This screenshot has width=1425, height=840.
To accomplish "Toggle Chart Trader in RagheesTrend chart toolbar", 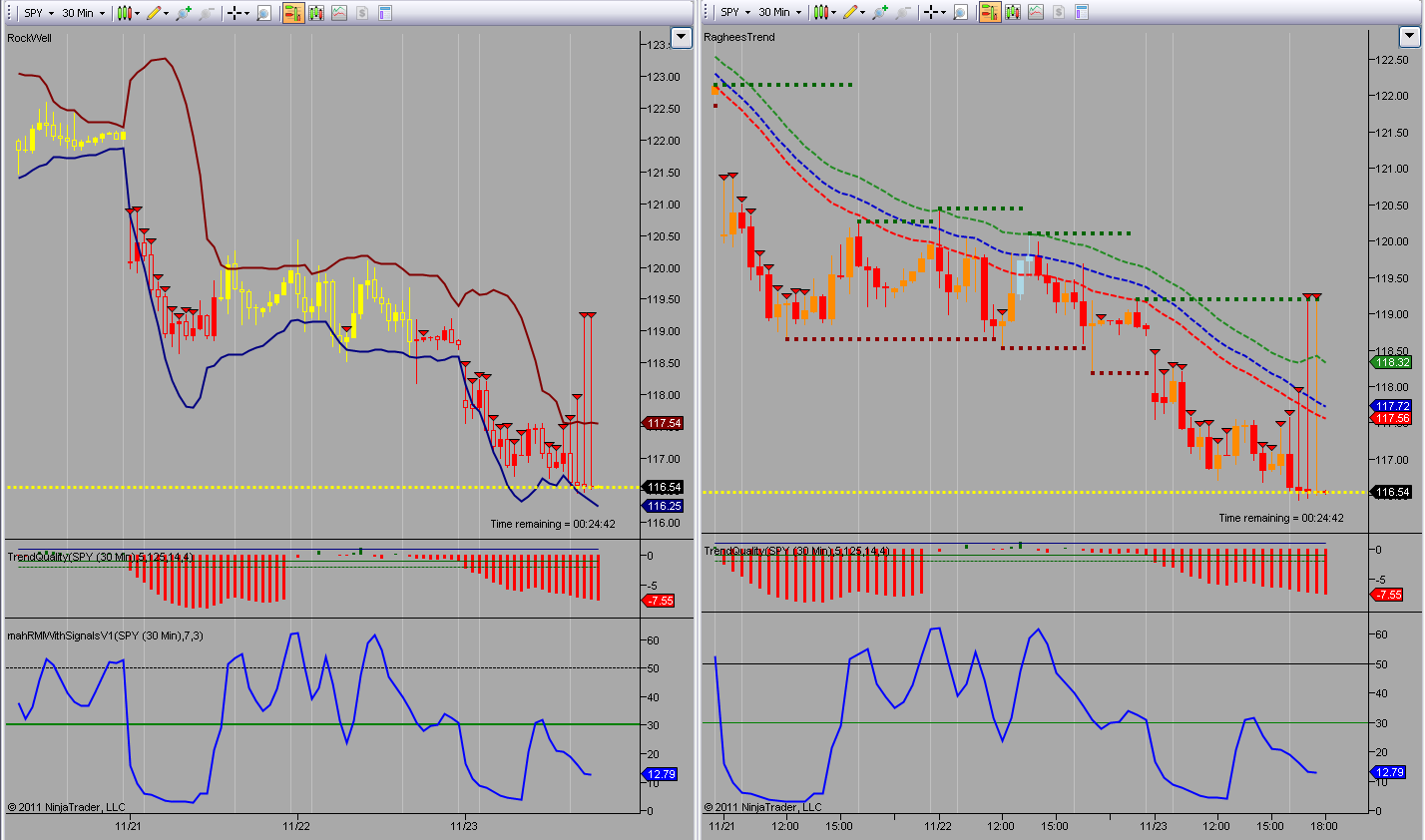I will tap(990, 12).
